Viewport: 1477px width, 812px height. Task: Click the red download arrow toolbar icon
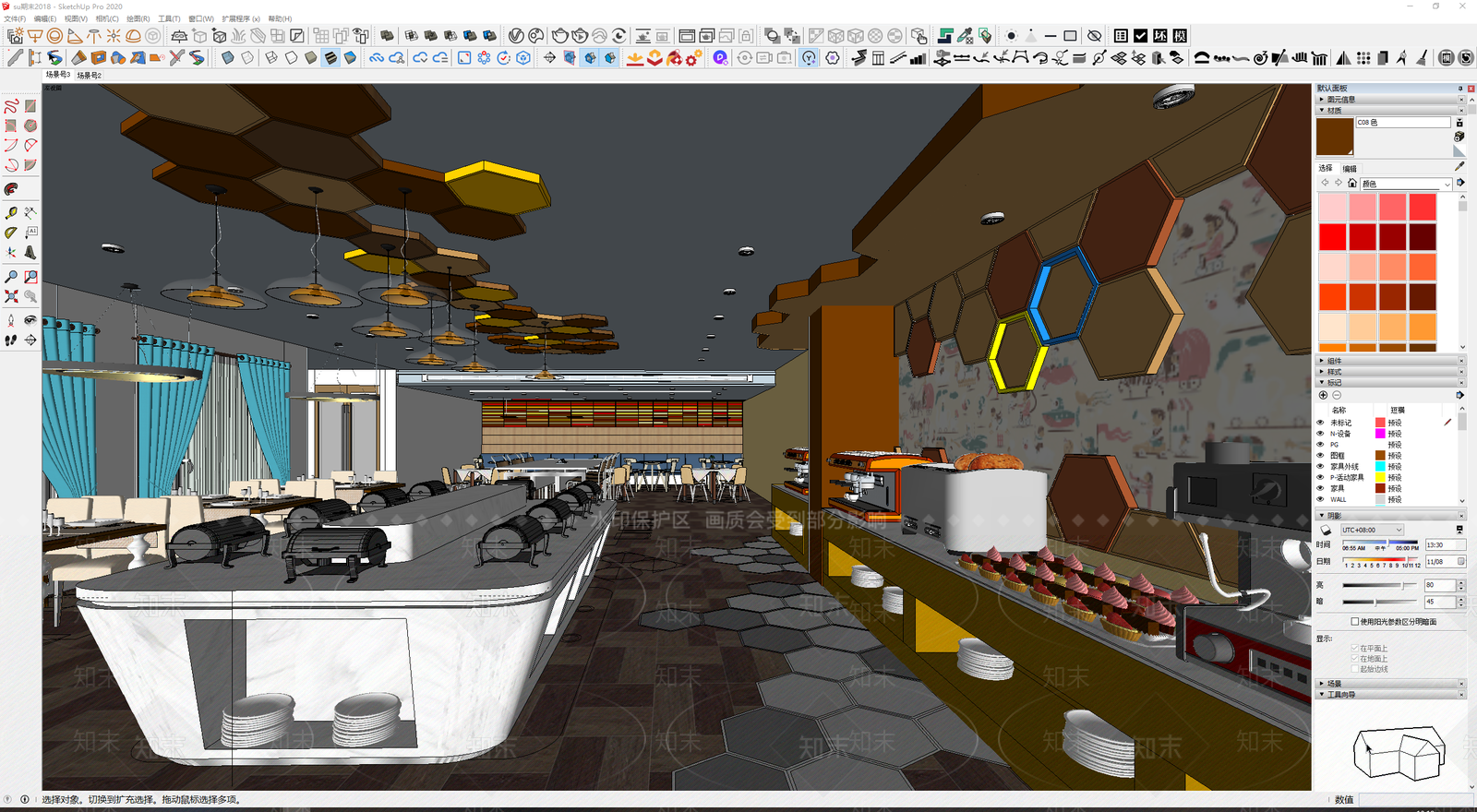pos(634,57)
